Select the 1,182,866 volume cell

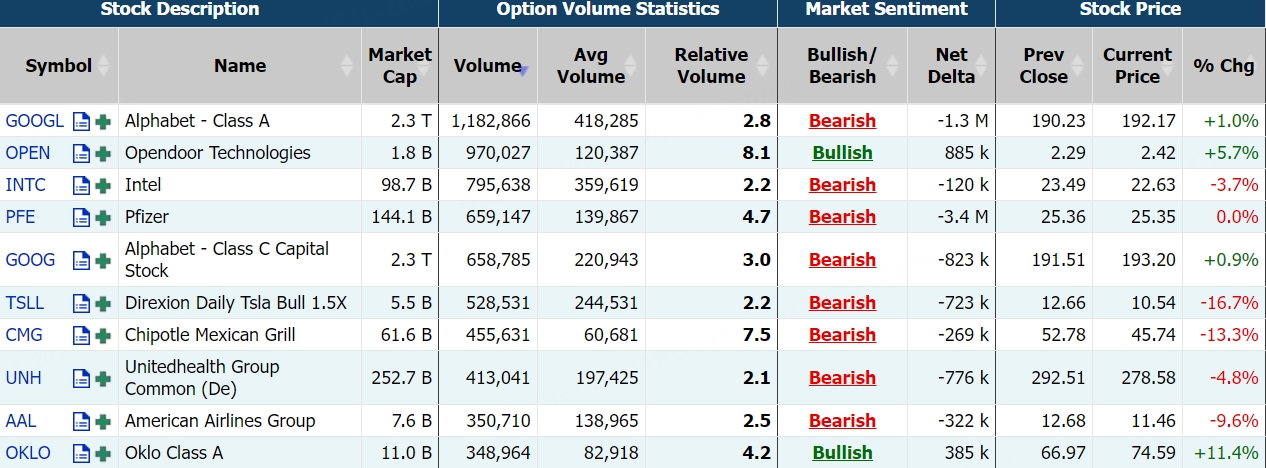coord(488,121)
